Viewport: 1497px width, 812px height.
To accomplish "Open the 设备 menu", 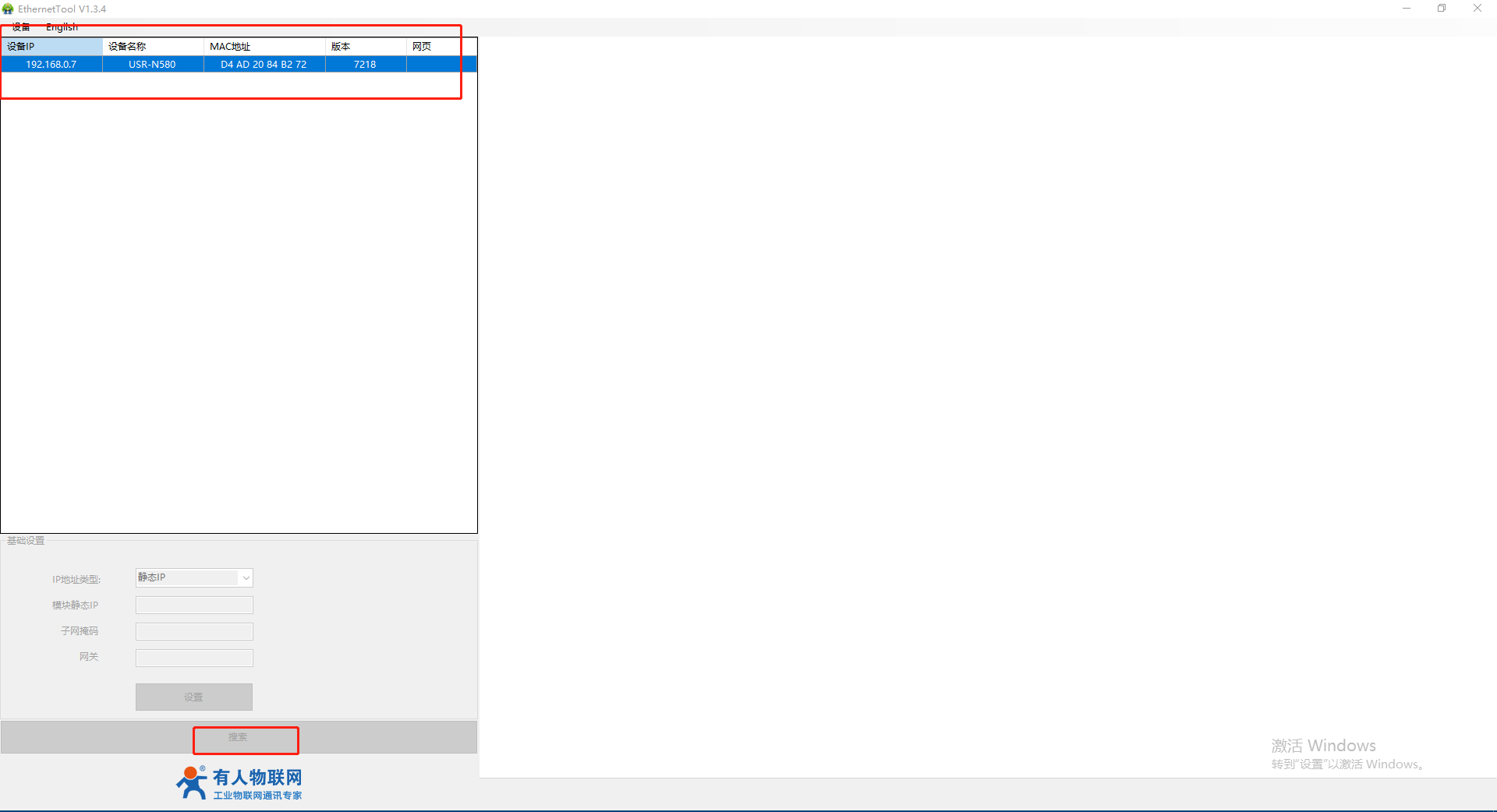I will (21, 27).
